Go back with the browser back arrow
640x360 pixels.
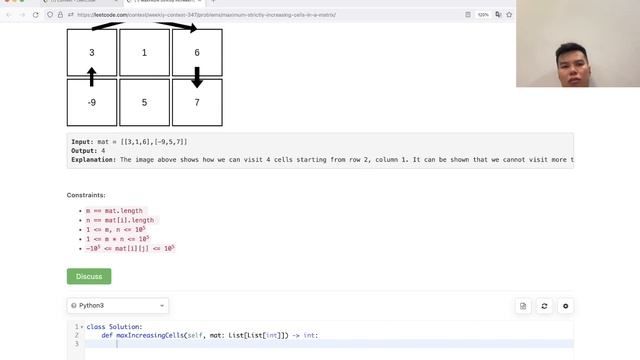[9, 15]
